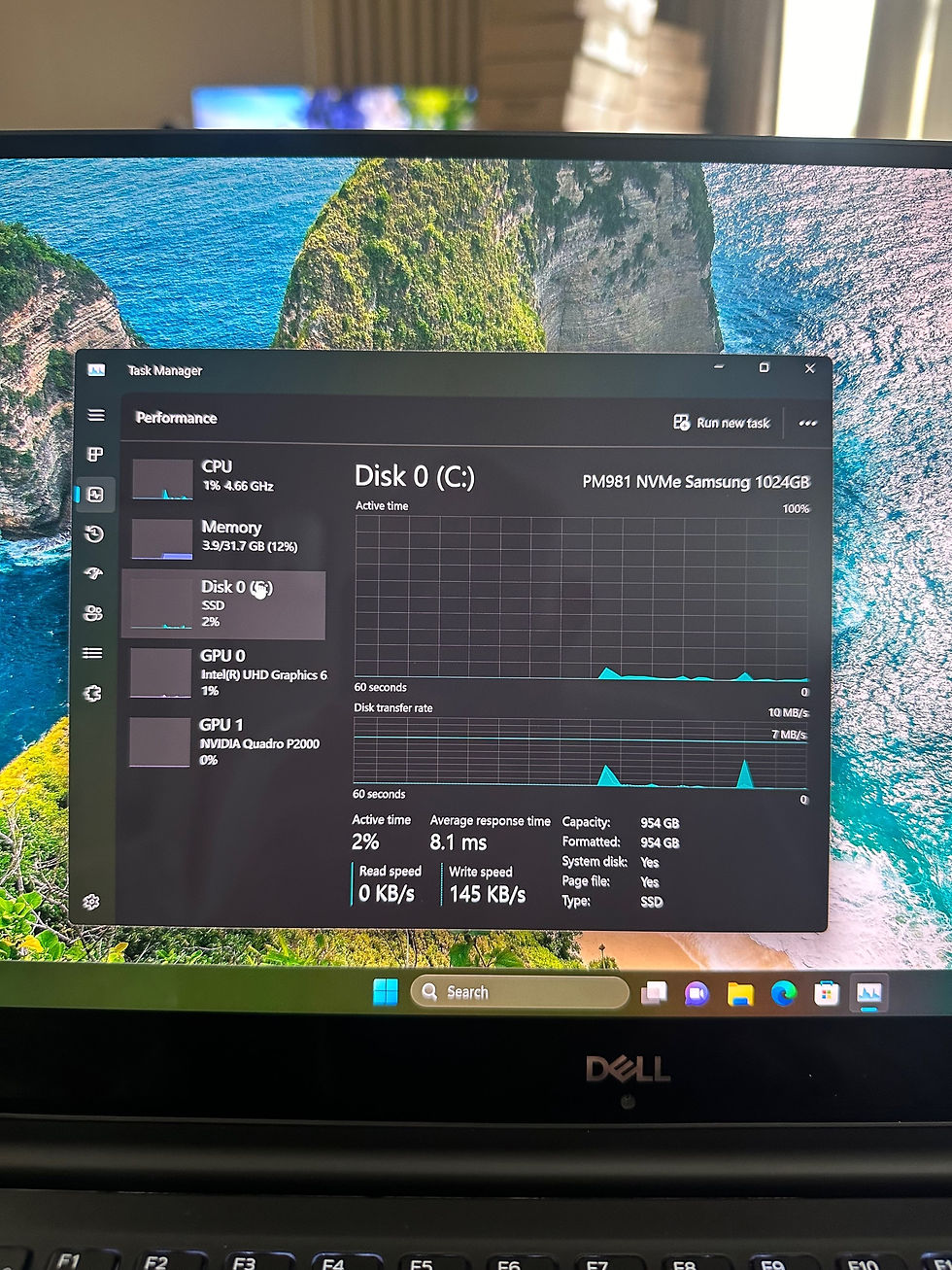Screen dimensions: 952x1270
Task: Go to the Processes page icon
Action: (x=95, y=454)
